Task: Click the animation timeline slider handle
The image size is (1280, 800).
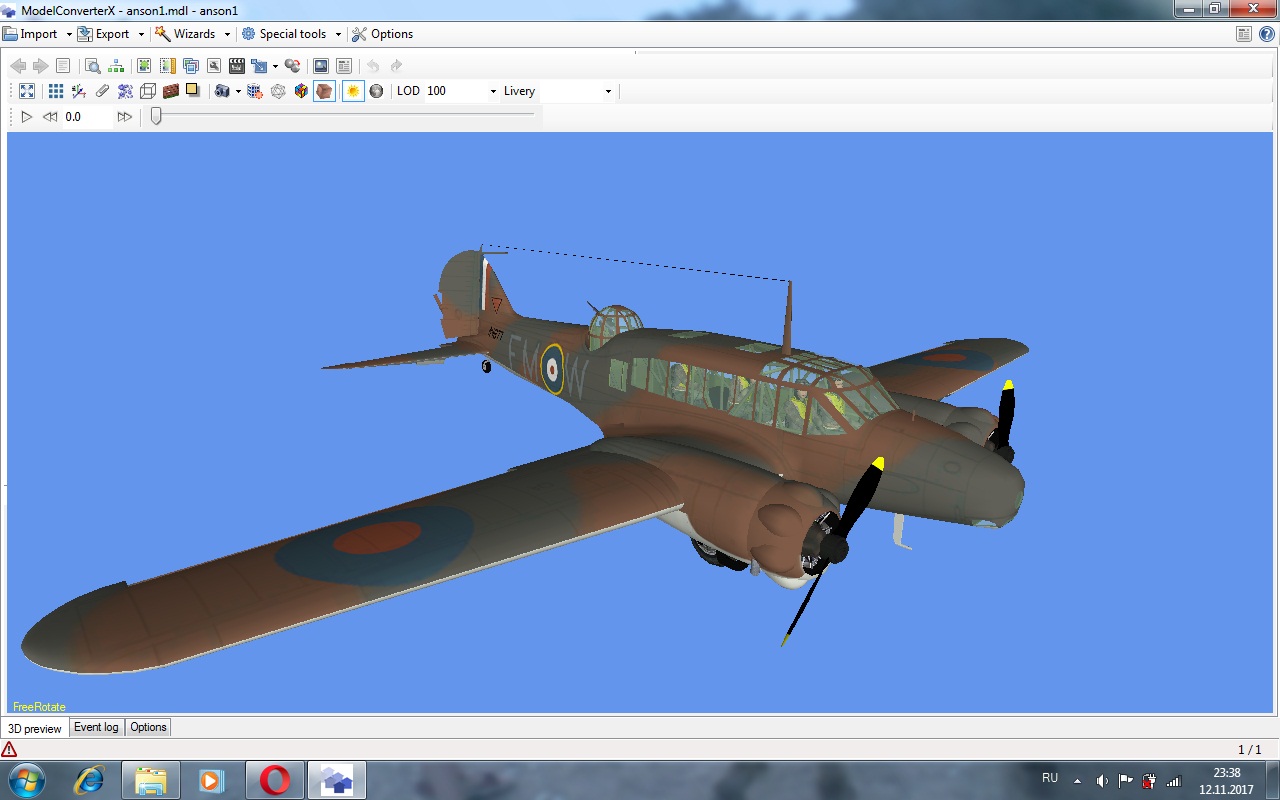Action: pos(156,116)
